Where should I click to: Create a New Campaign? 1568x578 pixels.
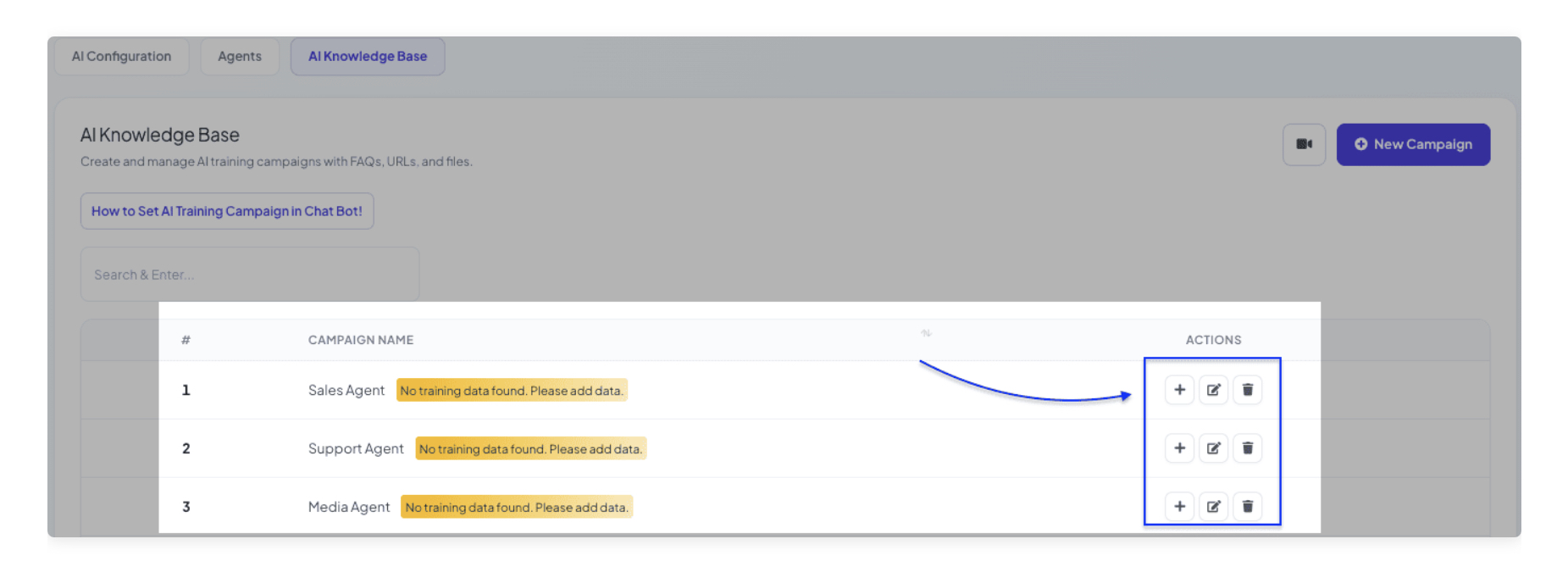click(x=1413, y=144)
